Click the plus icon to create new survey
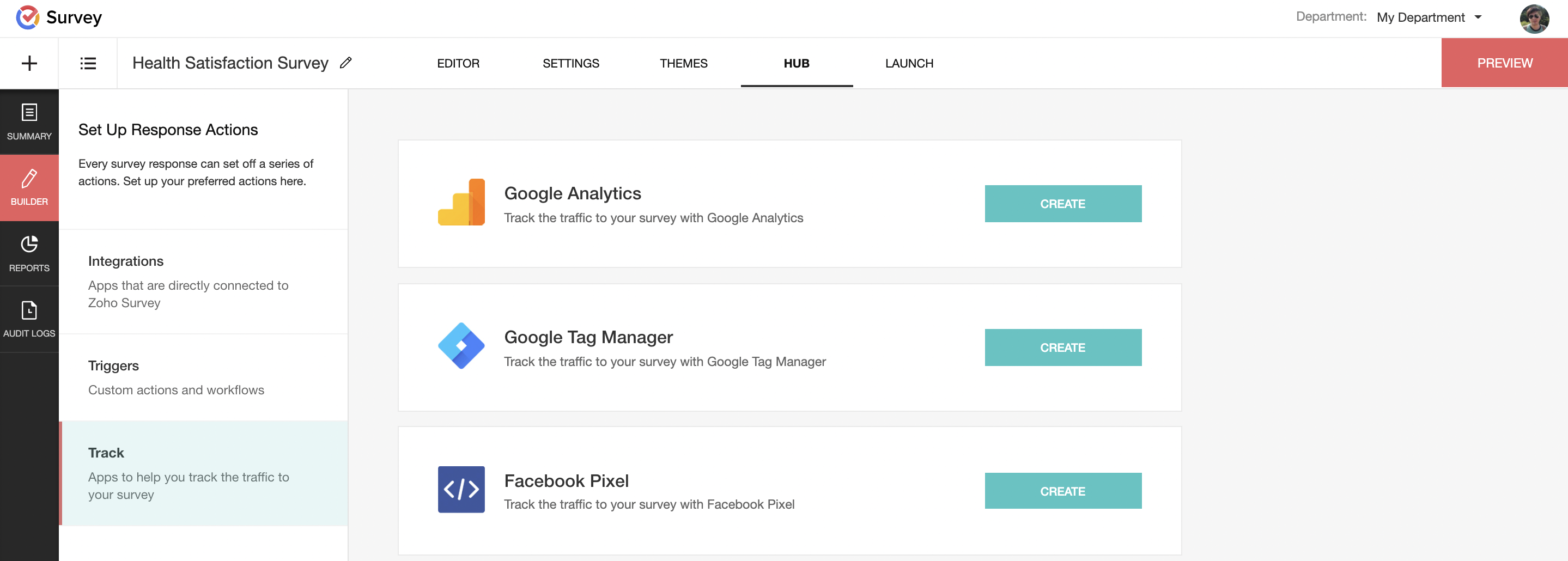Image resolution: width=1568 pixels, height=561 pixels. pyautogui.click(x=29, y=63)
